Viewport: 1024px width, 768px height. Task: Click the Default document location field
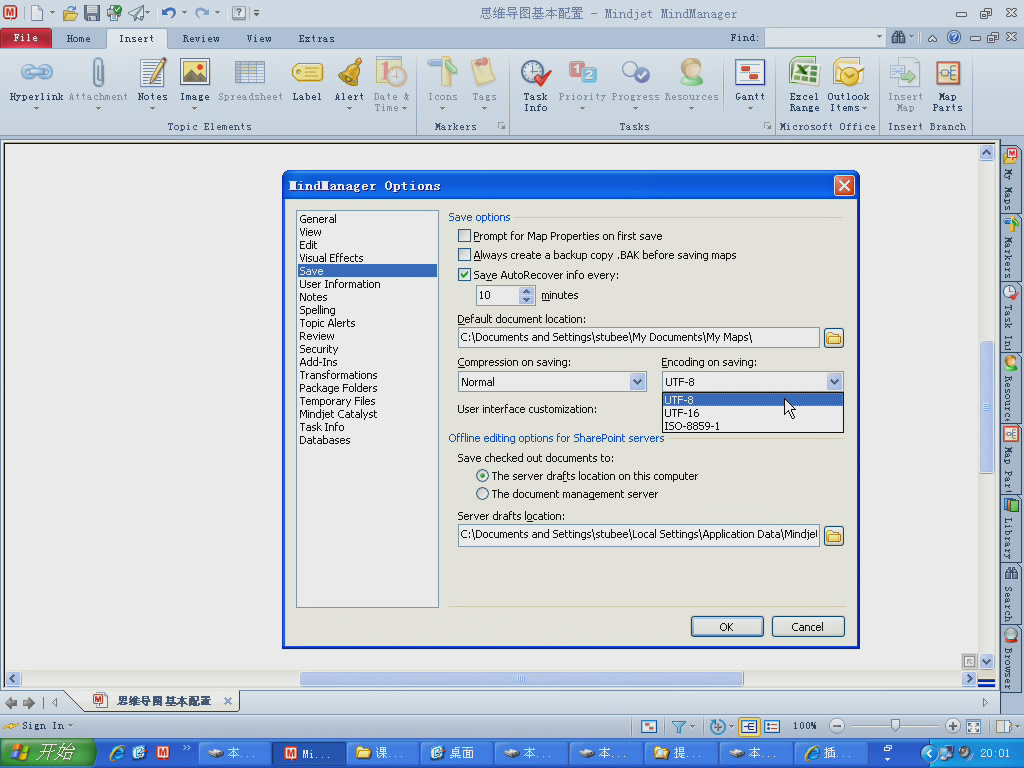(638, 338)
